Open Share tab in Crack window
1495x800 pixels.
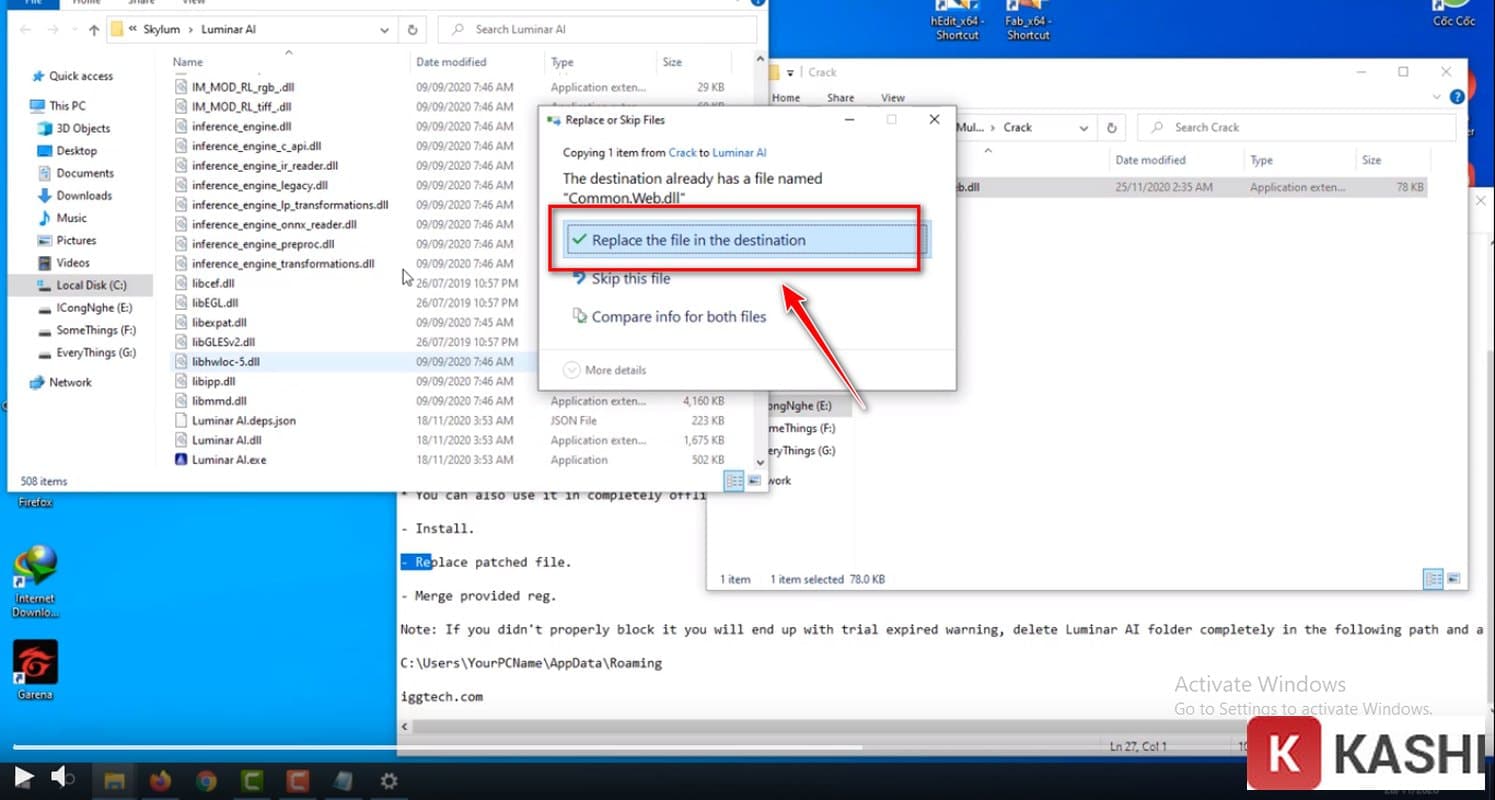pyautogui.click(x=840, y=98)
